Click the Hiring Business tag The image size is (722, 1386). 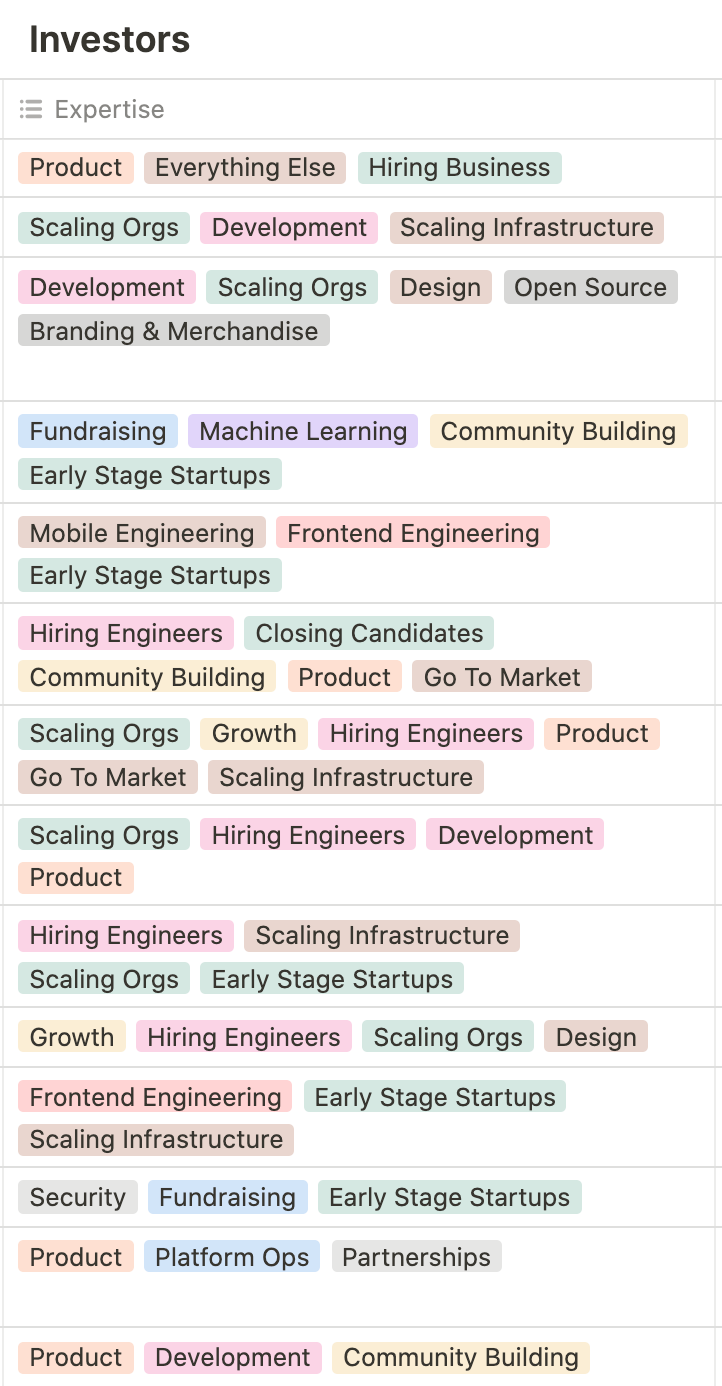tap(459, 168)
